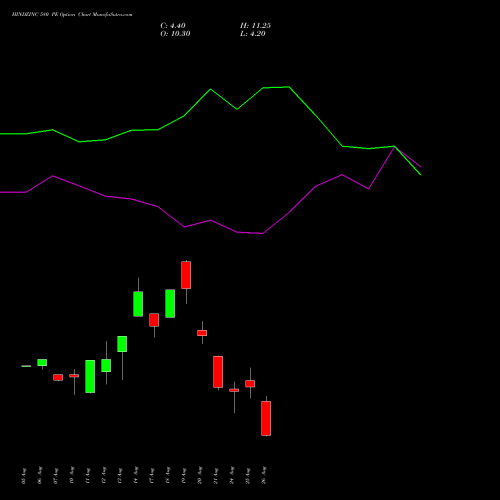Select the last red candlestick for 26 Aug
Image resolution: width=500 pixels, height=500 pixels.
coord(266,418)
